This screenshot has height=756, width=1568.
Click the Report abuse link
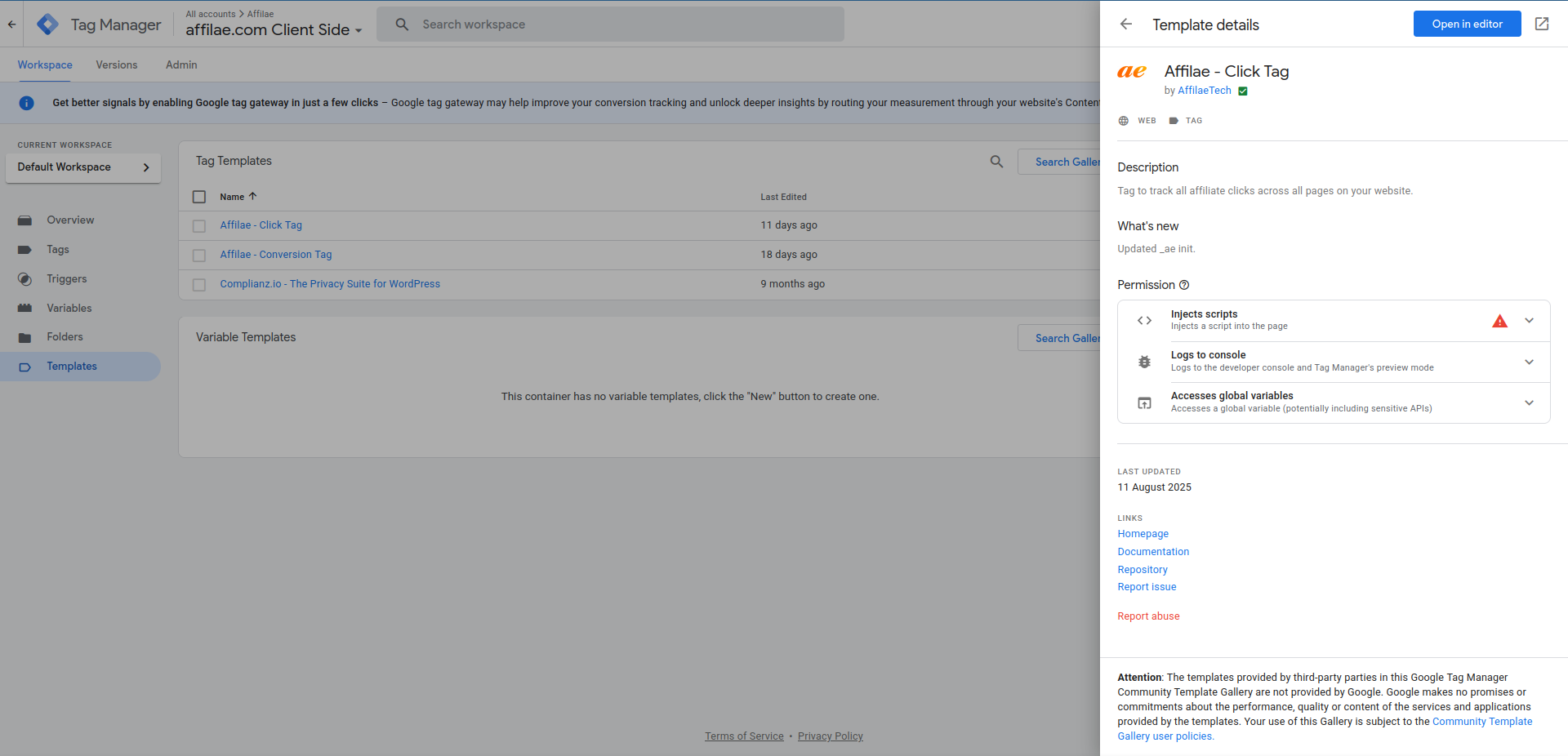pyautogui.click(x=1148, y=616)
